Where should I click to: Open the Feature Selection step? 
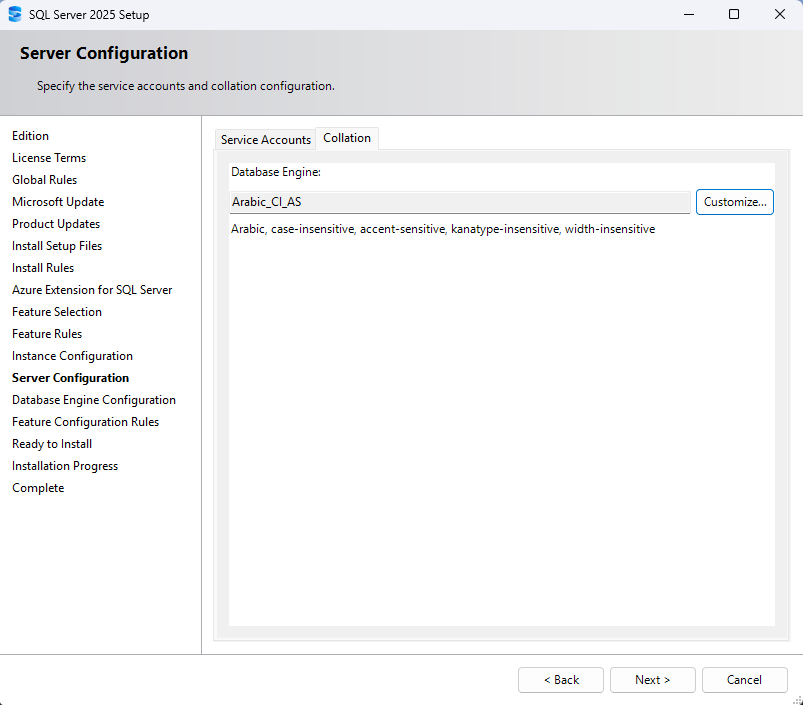[x=56, y=311]
